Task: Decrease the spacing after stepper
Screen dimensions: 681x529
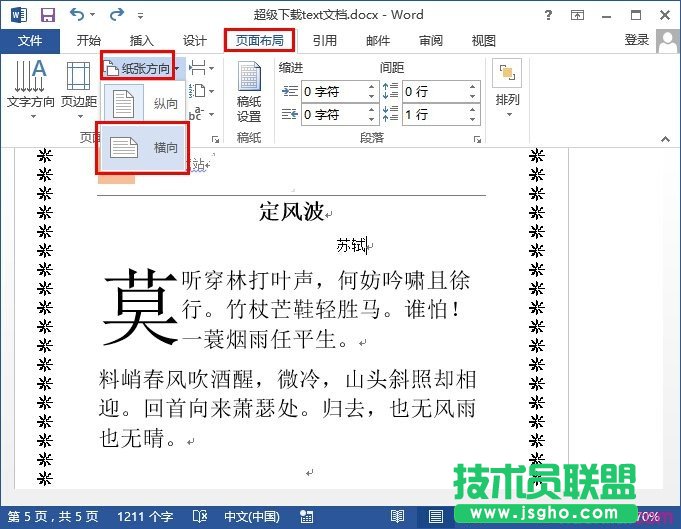Action: tap(473, 119)
